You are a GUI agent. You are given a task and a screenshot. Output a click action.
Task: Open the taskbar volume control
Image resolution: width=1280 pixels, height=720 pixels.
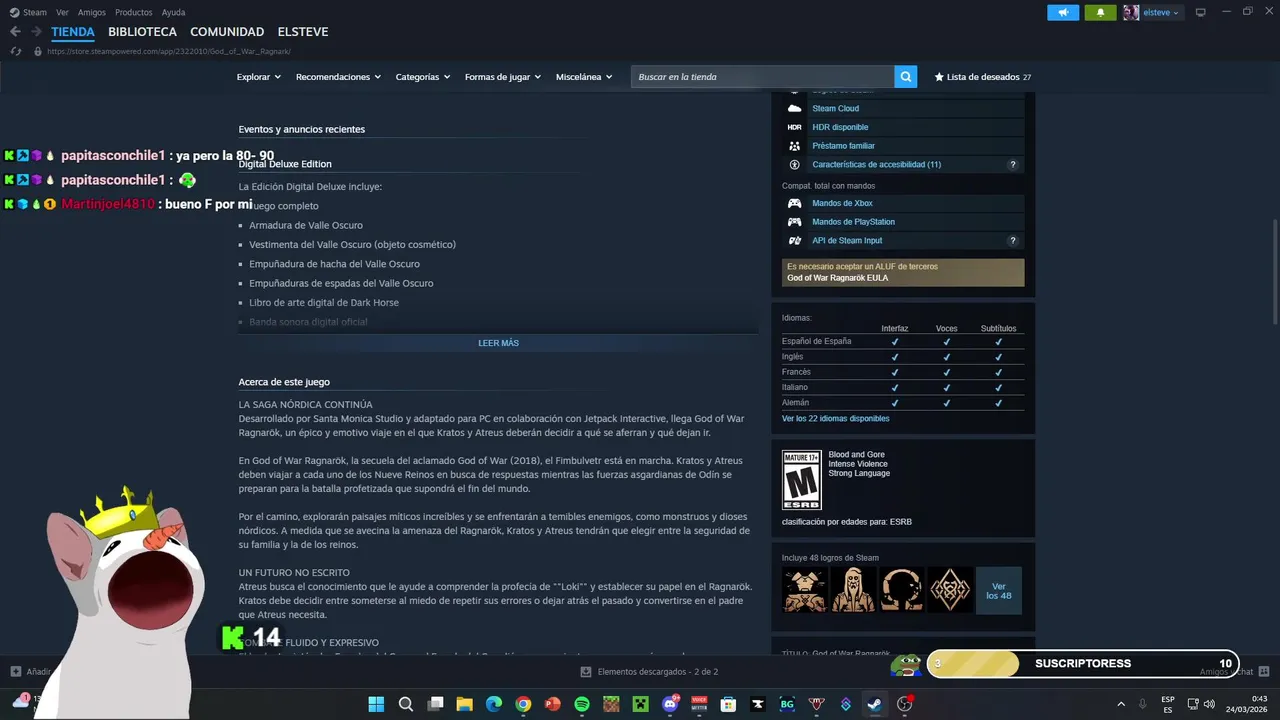coord(1210,704)
